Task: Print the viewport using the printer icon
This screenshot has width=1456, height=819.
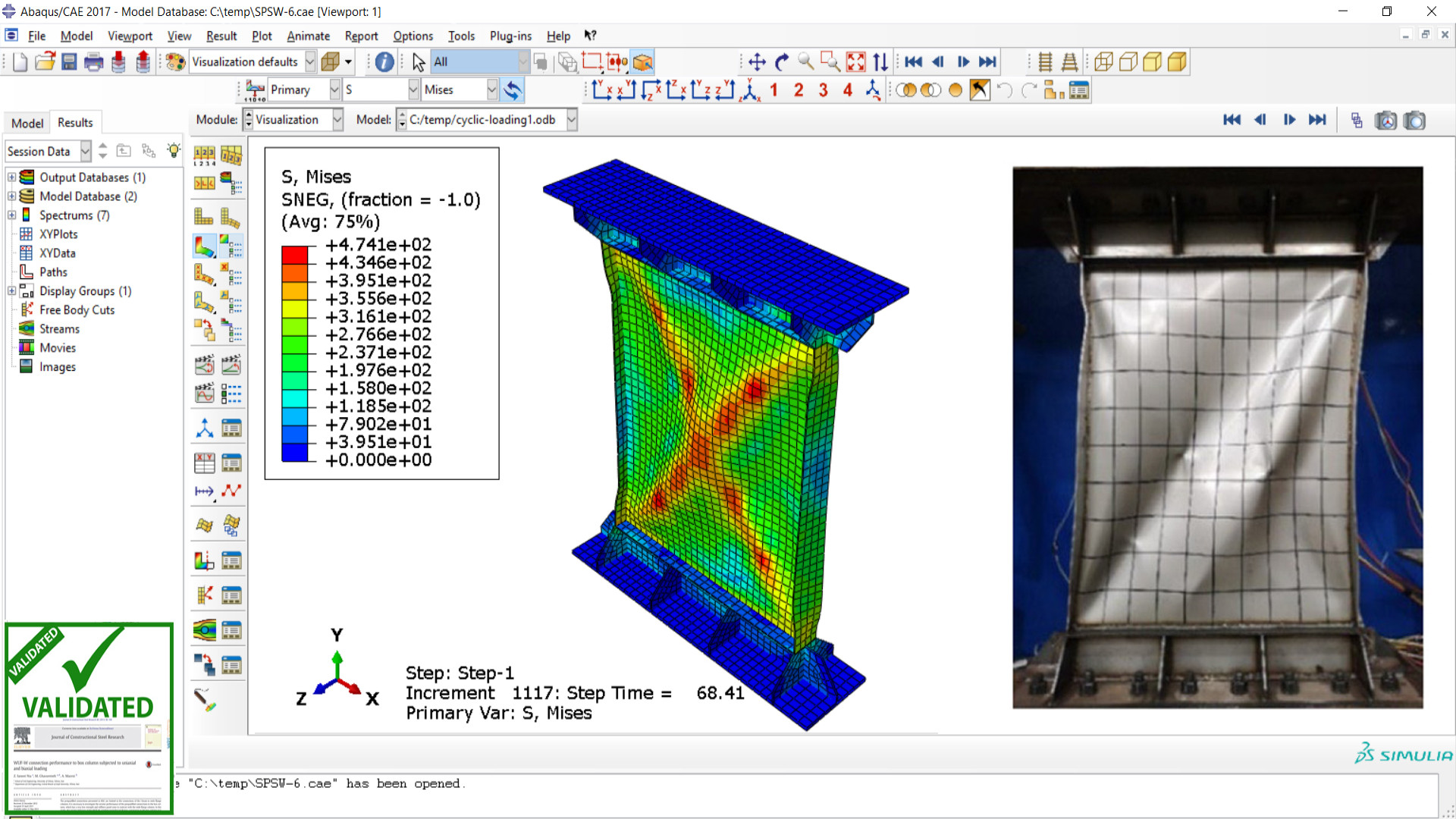Action: (94, 62)
